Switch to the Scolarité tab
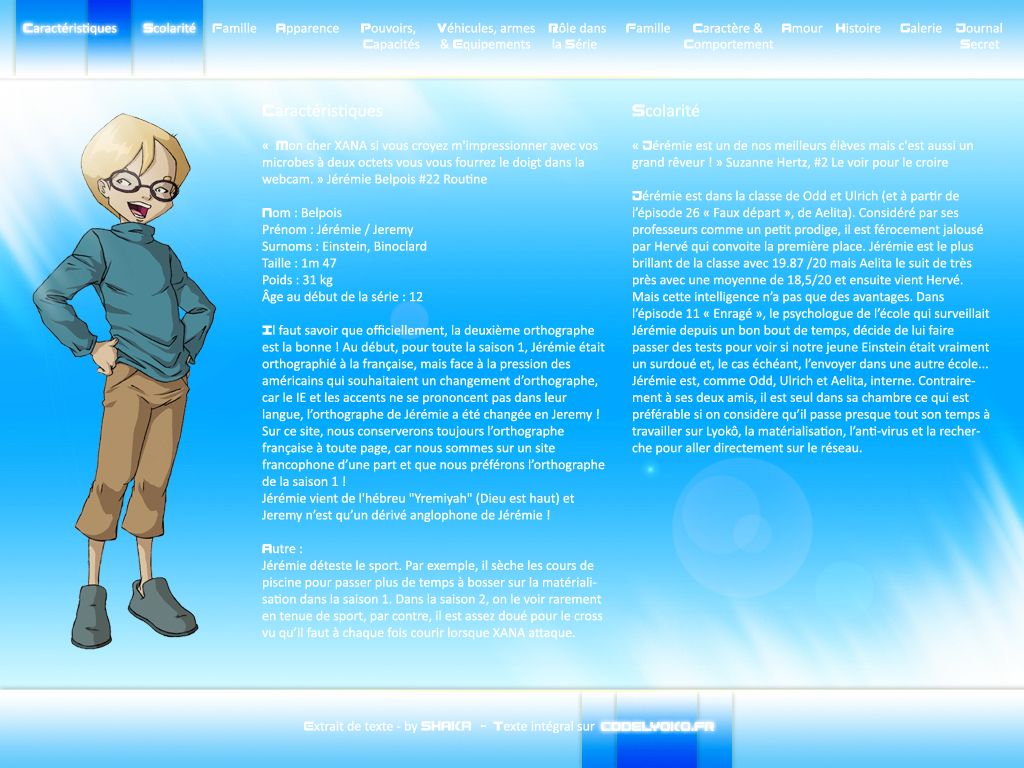The width and height of the screenshot is (1024, 768). (x=169, y=29)
